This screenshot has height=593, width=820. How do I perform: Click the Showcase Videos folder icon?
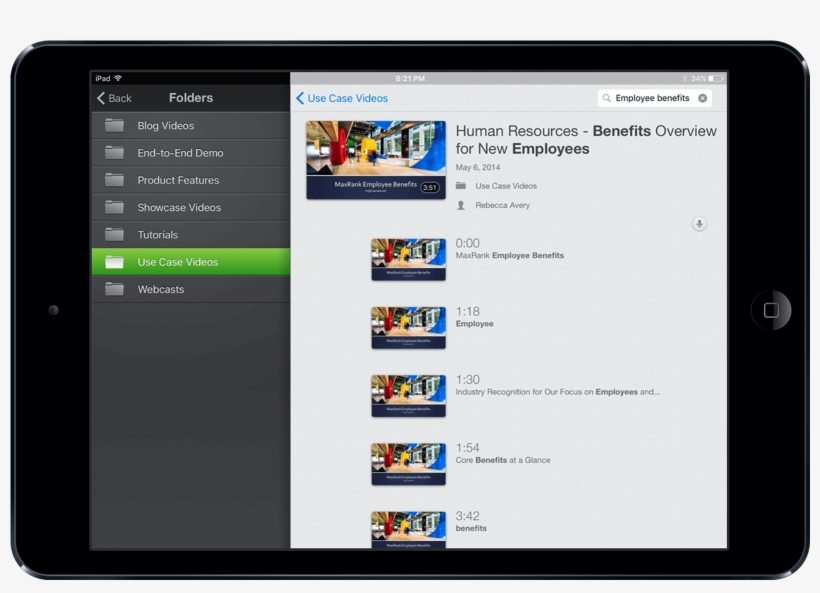click(115, 208)
